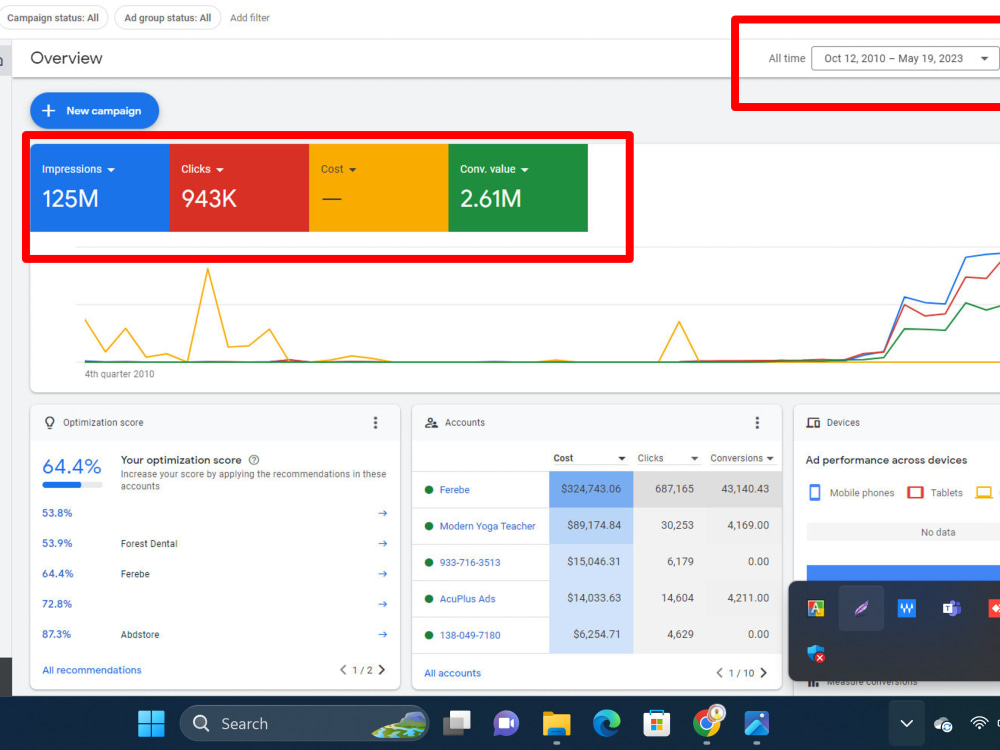Open Accounts card three-dot menu
1000x750 pixels.
757,422
